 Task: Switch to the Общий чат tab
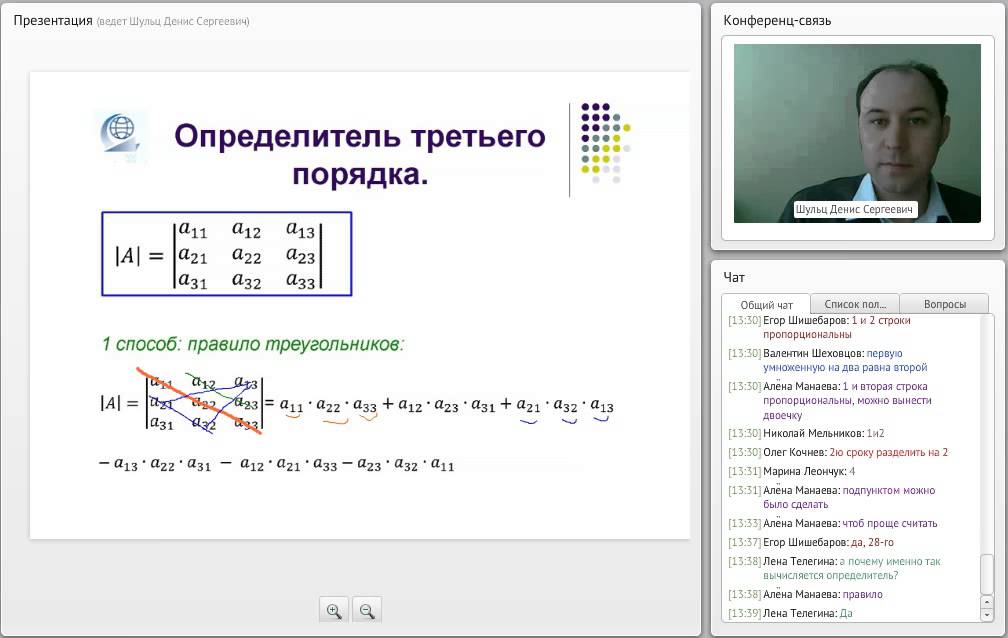[x=766, y=304]
